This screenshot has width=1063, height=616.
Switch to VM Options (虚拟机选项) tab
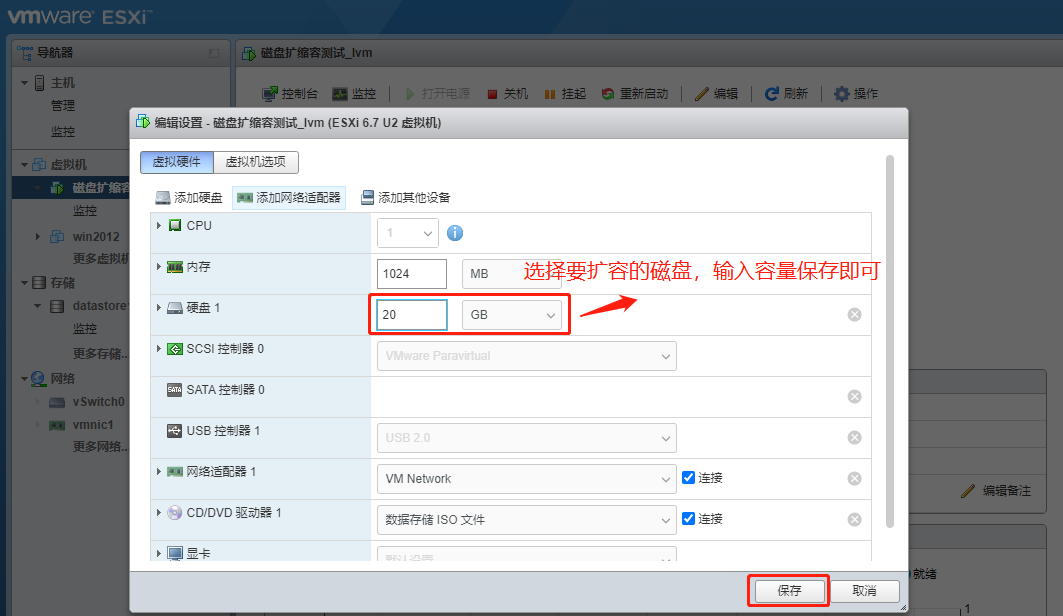(x=256, y=162)
